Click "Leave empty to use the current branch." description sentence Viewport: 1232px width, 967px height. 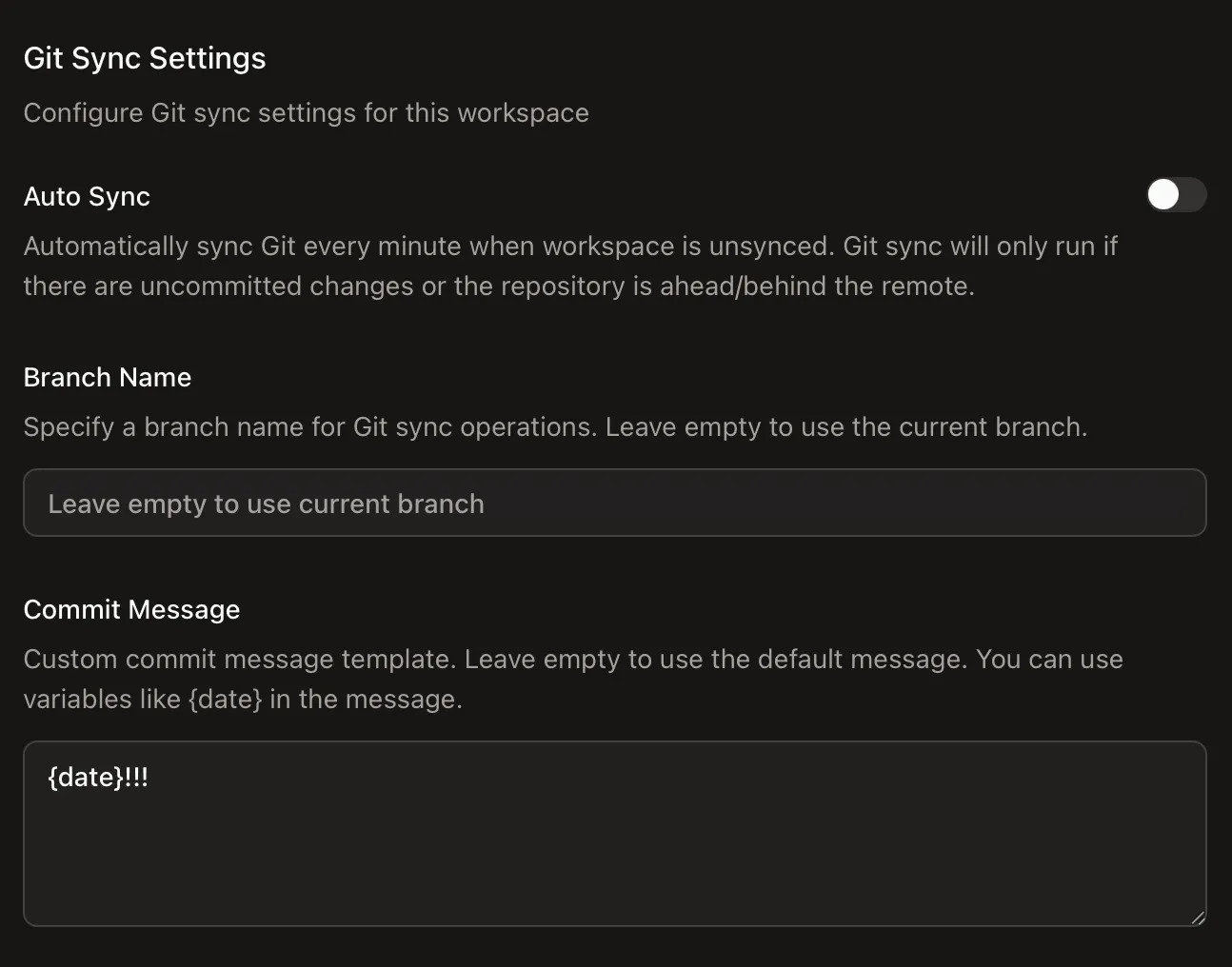click(845, 426)
